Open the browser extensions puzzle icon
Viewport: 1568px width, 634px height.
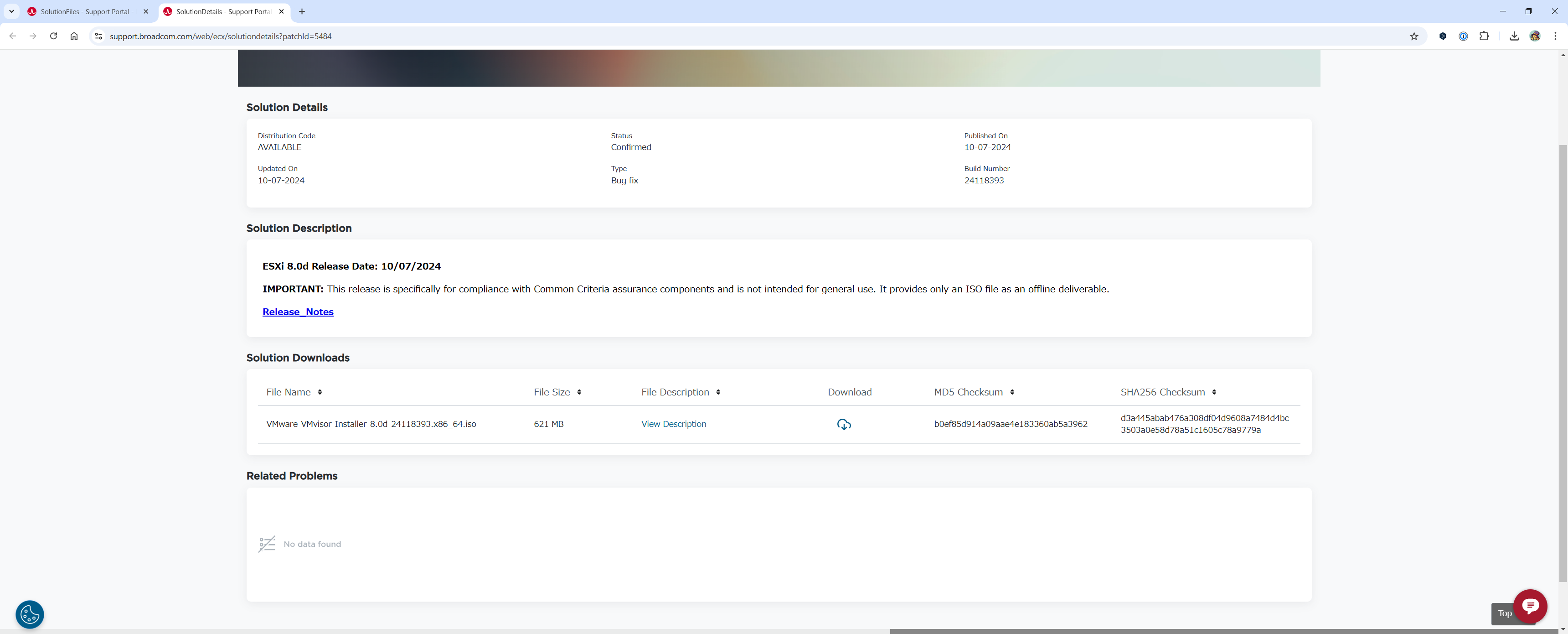pyautogui.click(x=1483, y=36)
